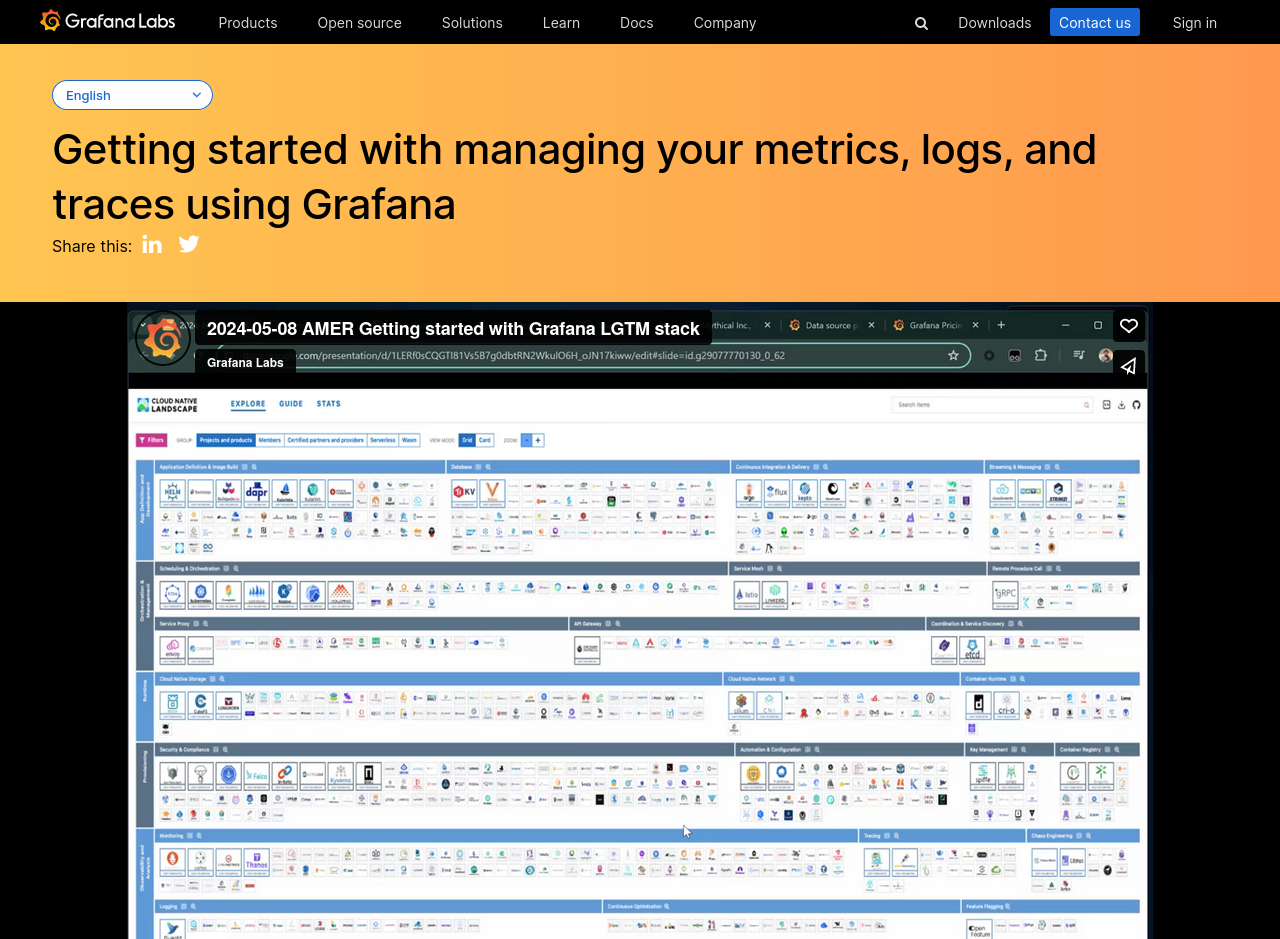Share this page on LinkedIn
The width and height of the screenshot is (1280, 939).
[152, 245]
